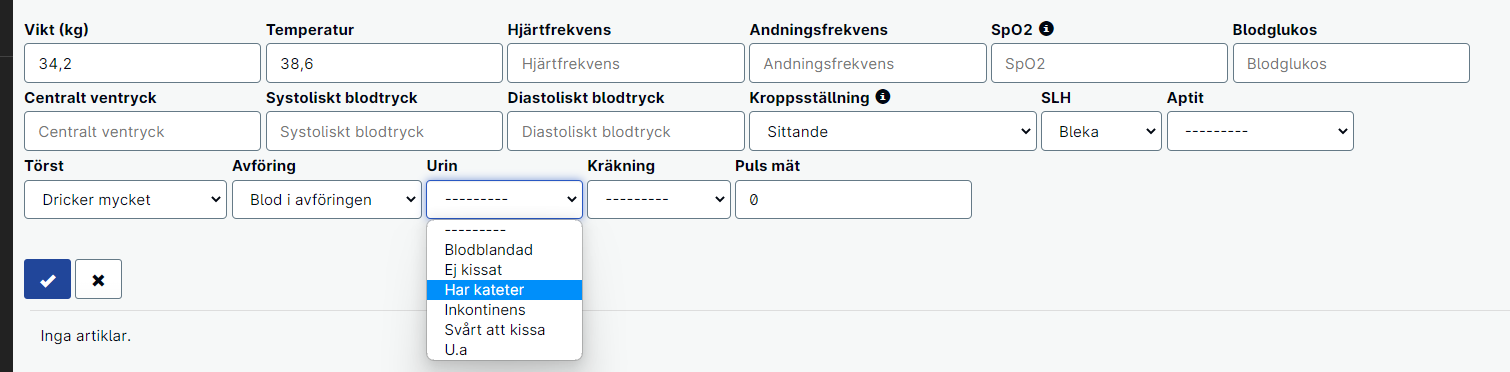Confirm with the blue checkmark button

pos(47,279)
